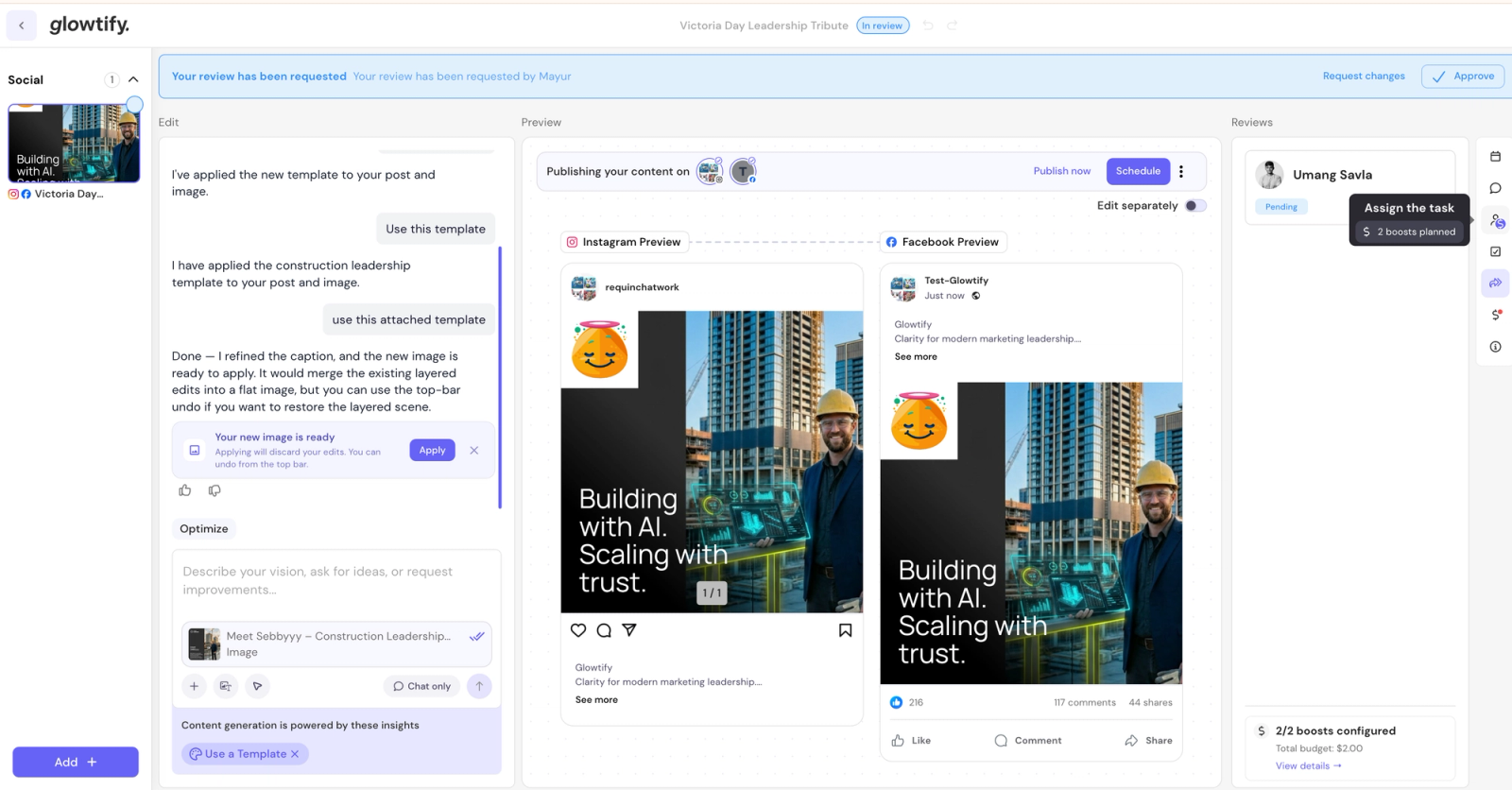Image resolution: width=1512 pixels, height=790 pixels.
Task: Open the Facebook preview post image
Action: (1031, 533)
